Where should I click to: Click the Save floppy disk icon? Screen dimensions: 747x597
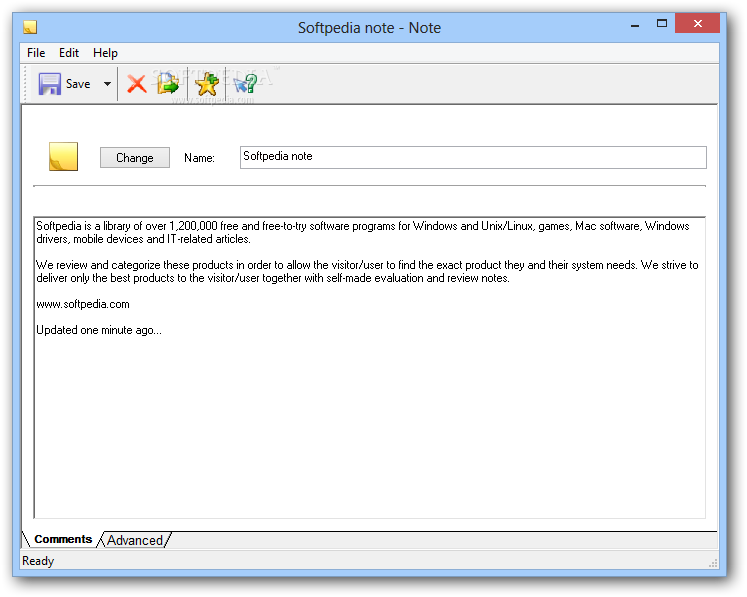pyautogui.click(x=50, y=84)
